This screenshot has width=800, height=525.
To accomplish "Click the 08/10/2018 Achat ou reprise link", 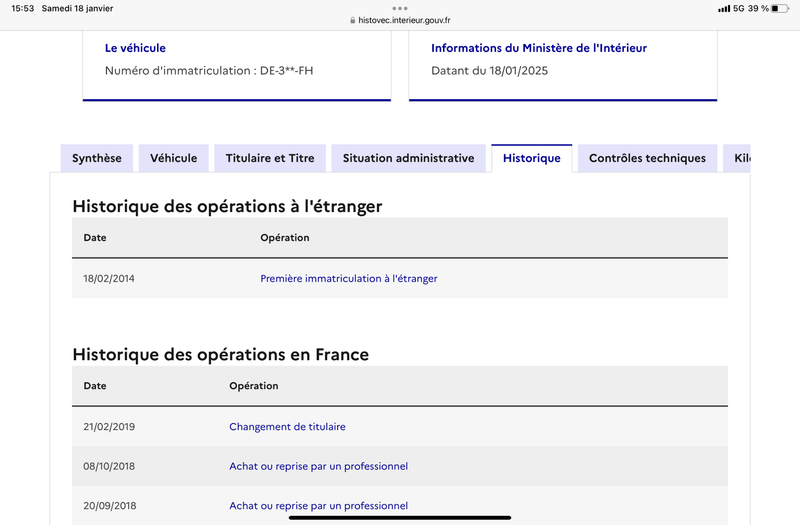I will (318, 466).
